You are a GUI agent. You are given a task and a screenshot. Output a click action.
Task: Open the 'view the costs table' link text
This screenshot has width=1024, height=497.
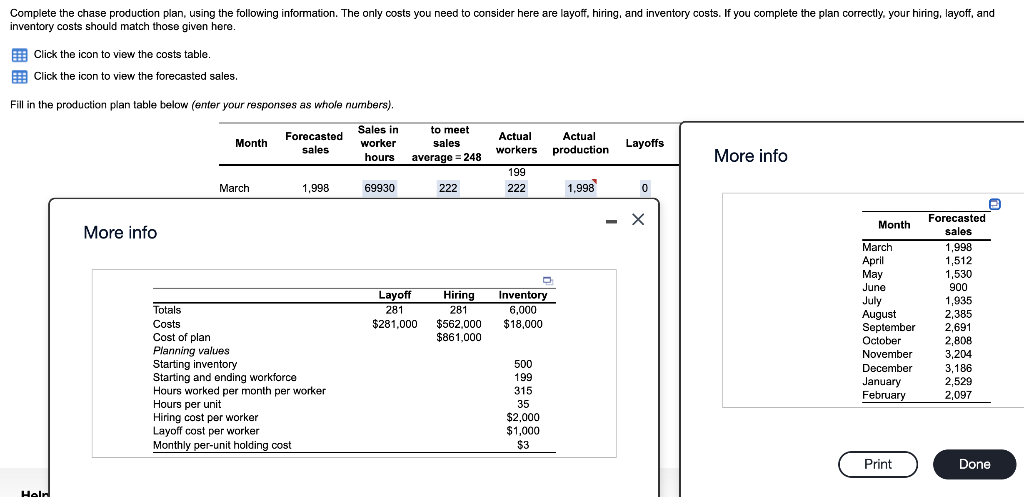coord(122,54)
